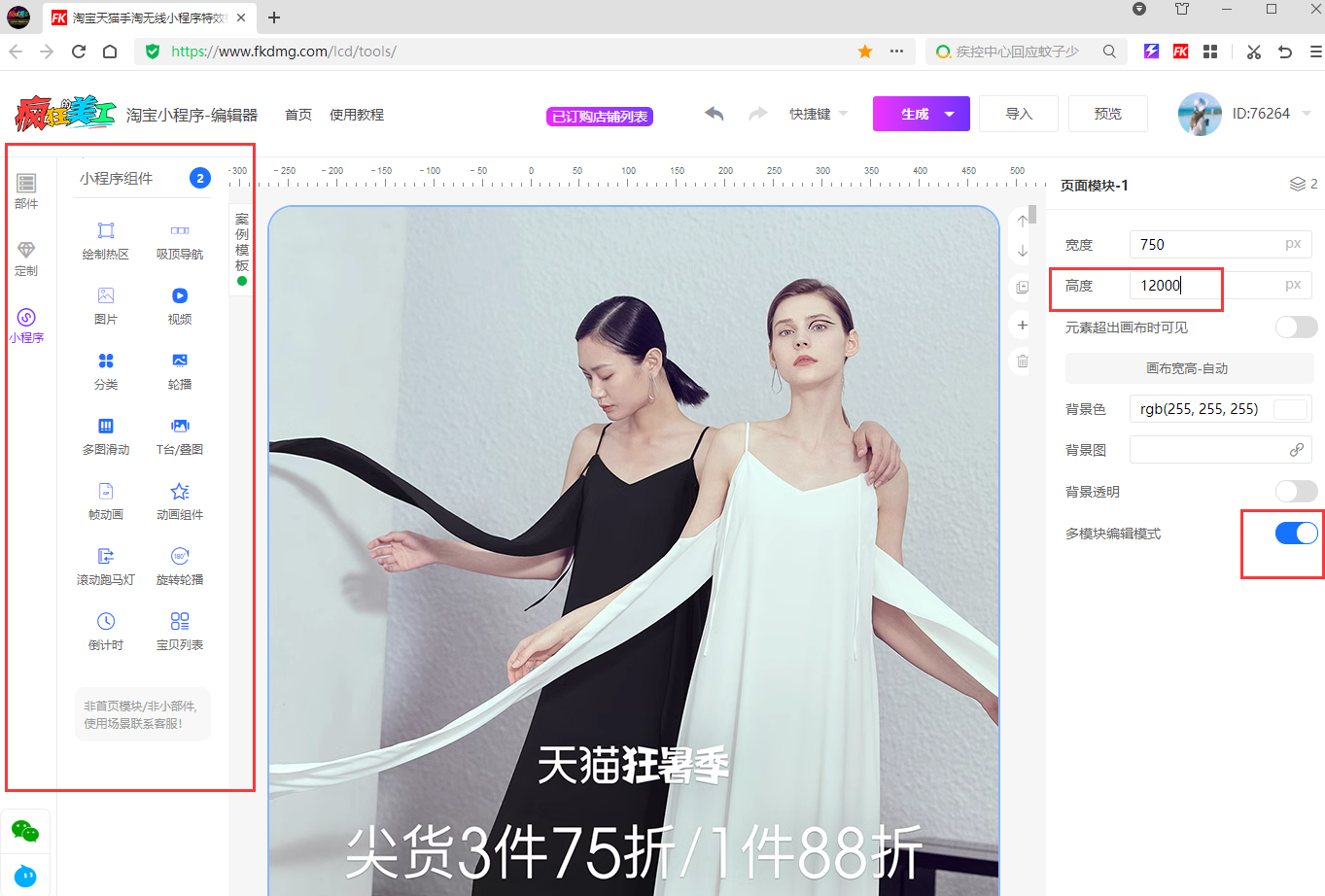This screenshot has height=896, width=1325.
Task: Open the address bar more options menu
Action: click(x=896, y=52)
